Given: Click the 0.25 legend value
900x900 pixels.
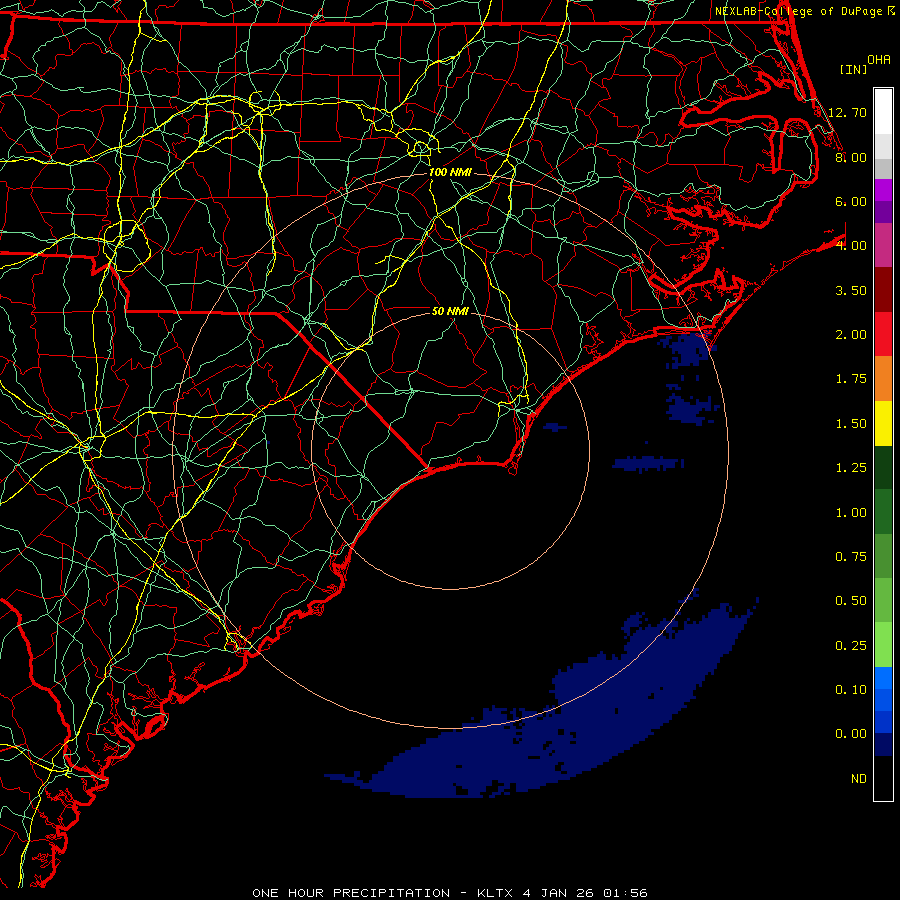Looking at the screenshot, I should 851,646.
